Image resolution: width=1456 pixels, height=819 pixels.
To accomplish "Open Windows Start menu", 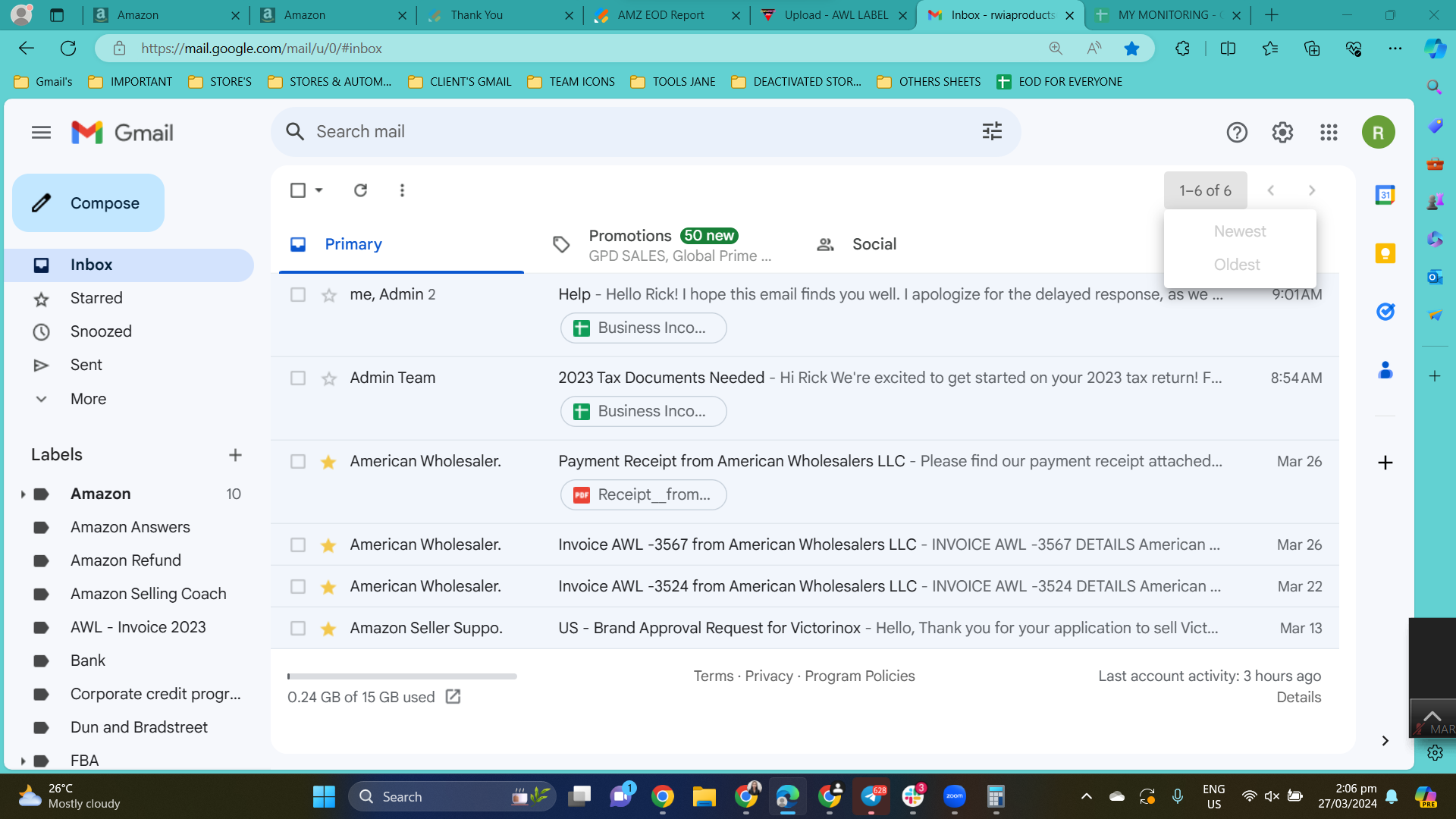I will pyautogui.click(x=324, y=796).
